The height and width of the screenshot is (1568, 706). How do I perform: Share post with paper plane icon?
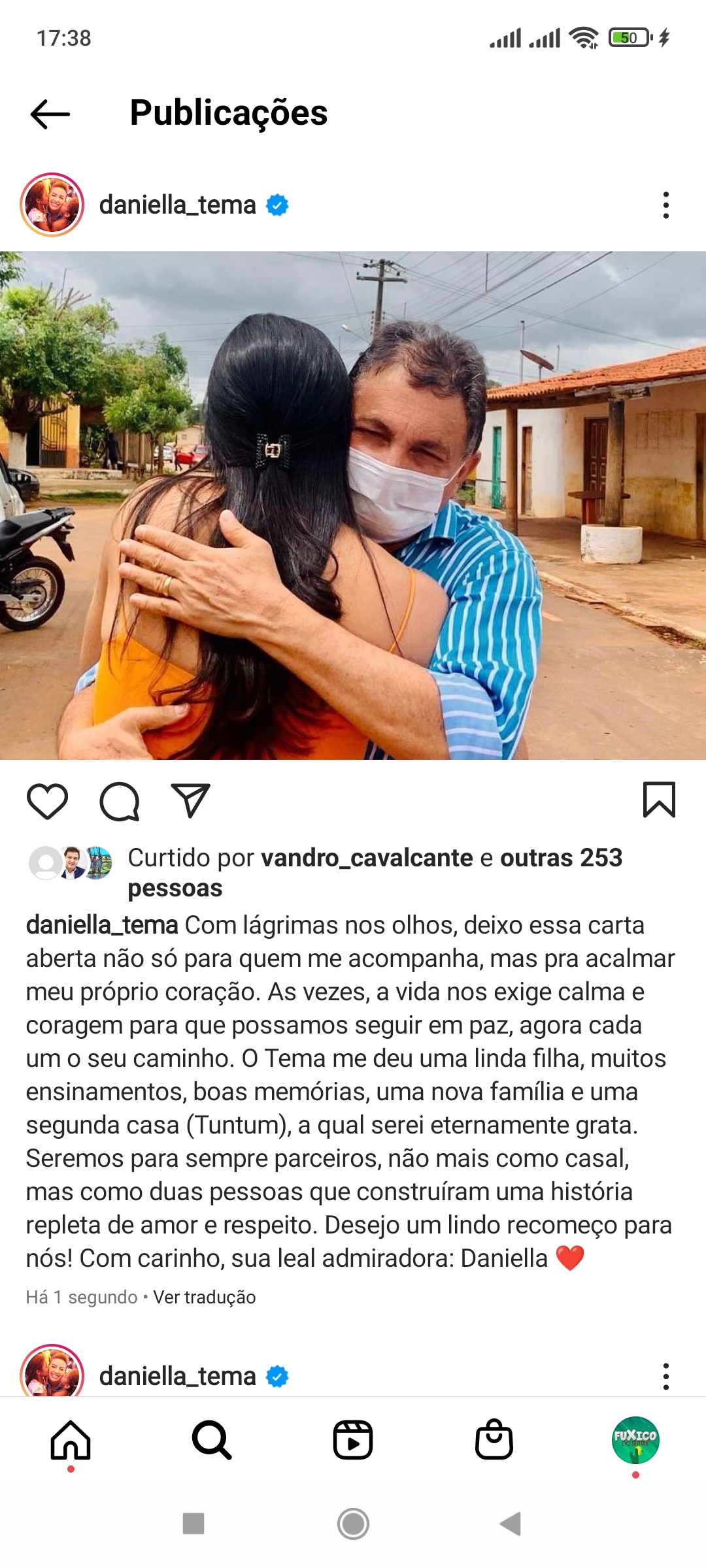[190, 800]
